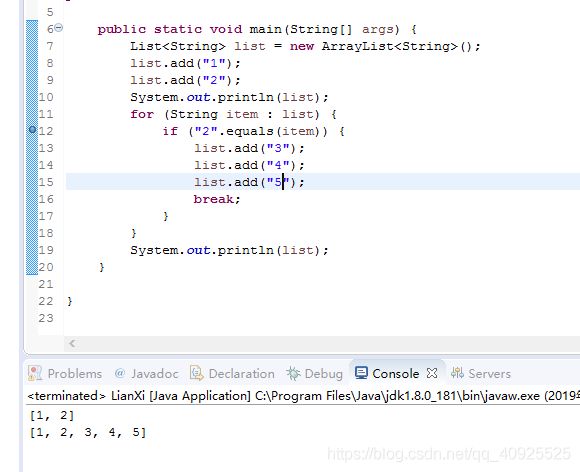The height and width of the screenshot is (472, 580).
Task: Click the list.add("5") statement
Action: [249, 182]
